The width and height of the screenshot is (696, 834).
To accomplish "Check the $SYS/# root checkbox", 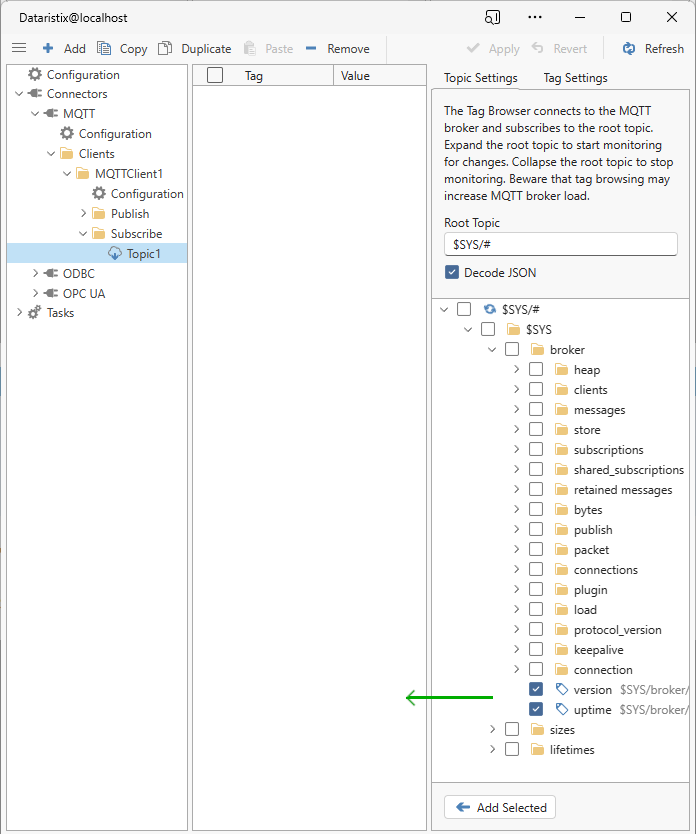I will [x=464, y=309].
